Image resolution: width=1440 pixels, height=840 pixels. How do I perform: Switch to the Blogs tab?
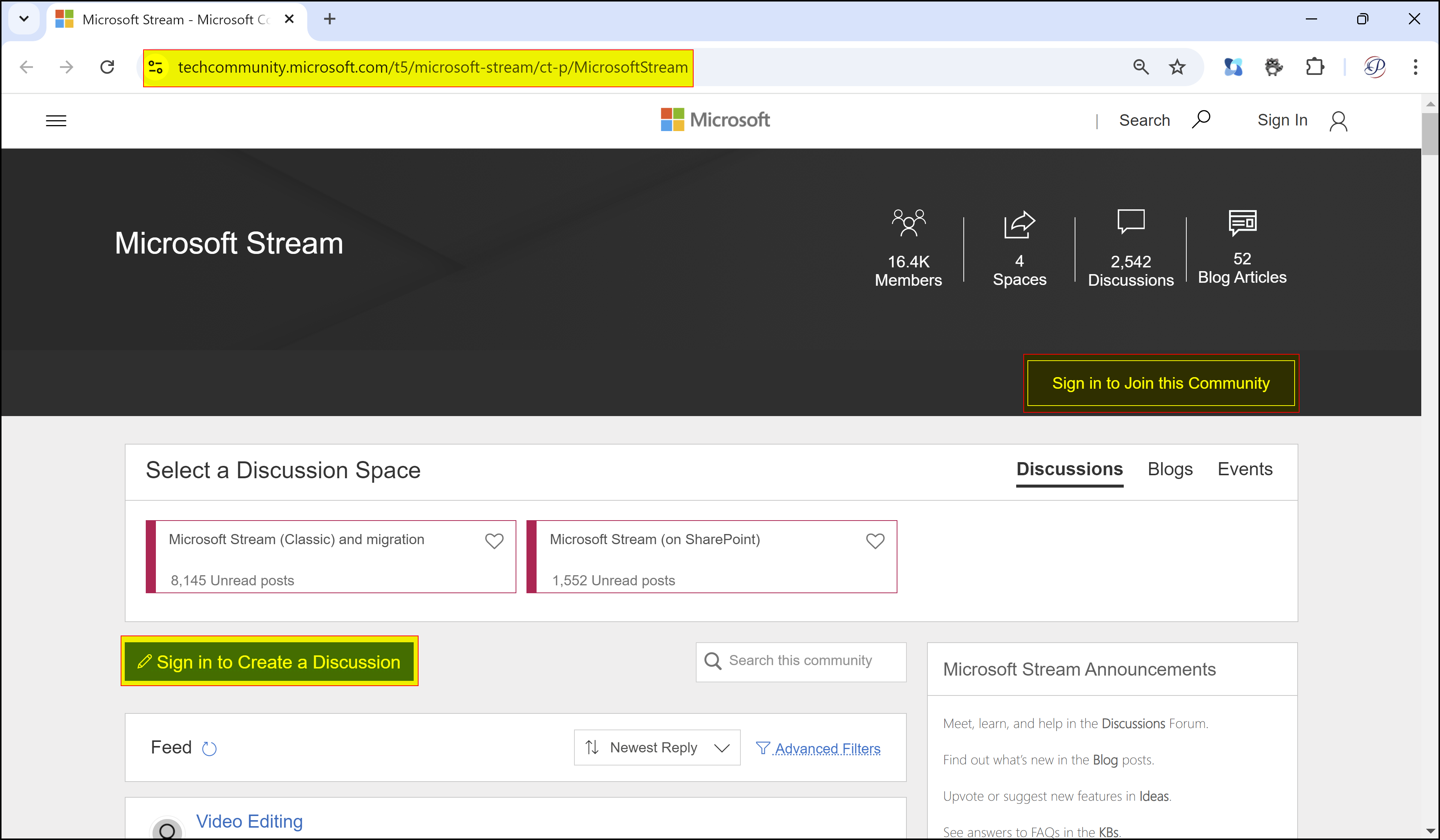pos(1170,469)
